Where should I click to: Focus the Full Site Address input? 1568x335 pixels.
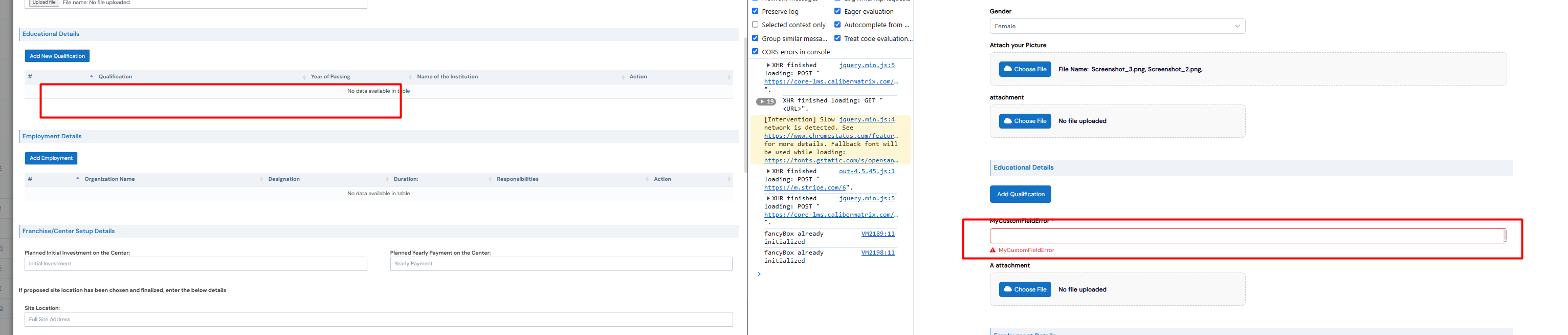(379, 320)
